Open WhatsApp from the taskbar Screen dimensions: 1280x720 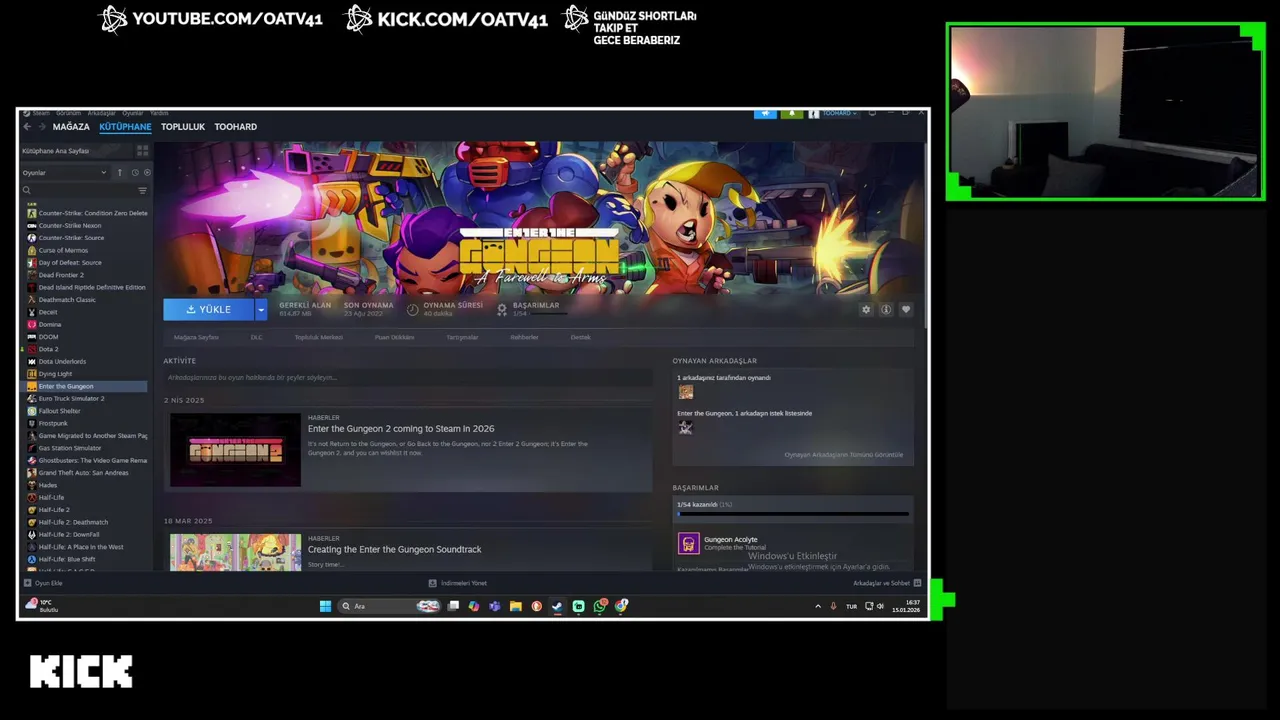pos(600,606)
